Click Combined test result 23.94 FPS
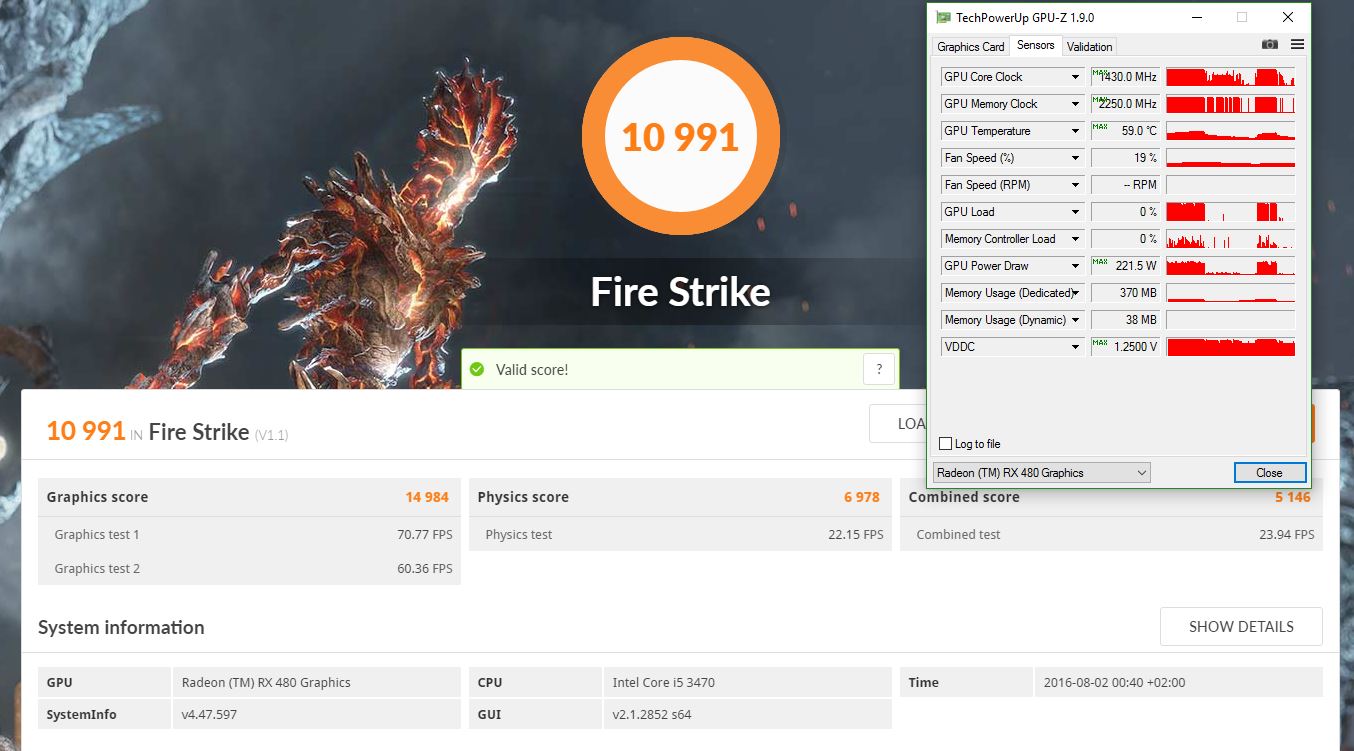1354x751 pixels. click(x=1287, y=535)
